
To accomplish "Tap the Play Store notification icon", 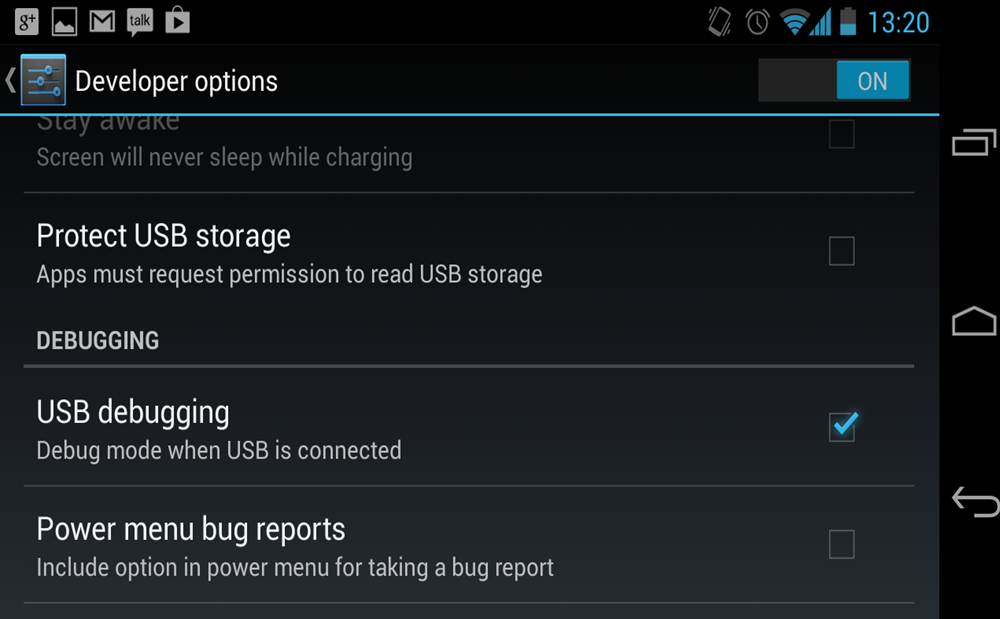I will [x=178, y=20].
